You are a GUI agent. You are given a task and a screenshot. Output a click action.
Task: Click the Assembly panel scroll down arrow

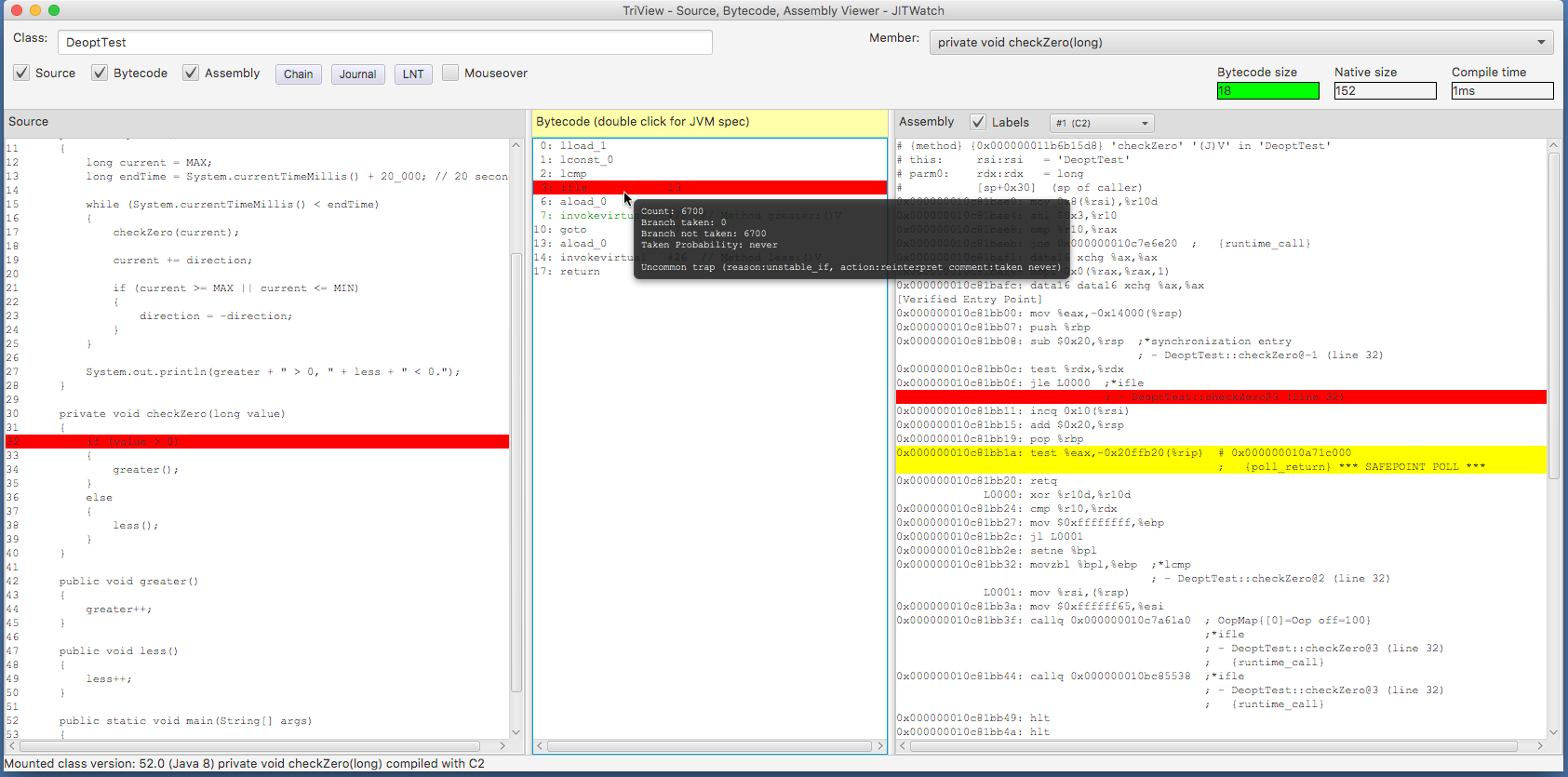pos(1553,732)
